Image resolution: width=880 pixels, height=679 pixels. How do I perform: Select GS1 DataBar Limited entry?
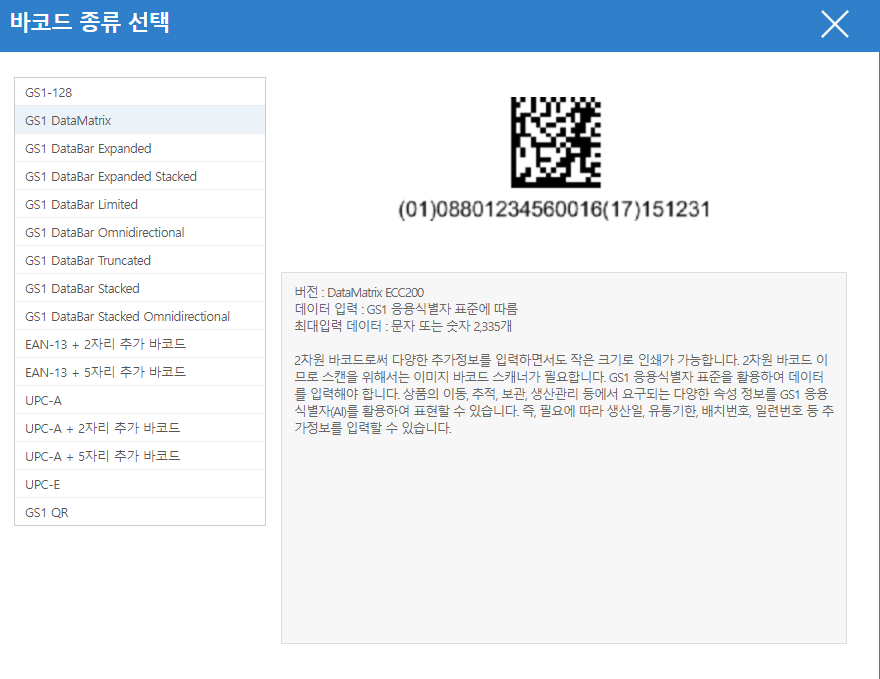[140, 204]
